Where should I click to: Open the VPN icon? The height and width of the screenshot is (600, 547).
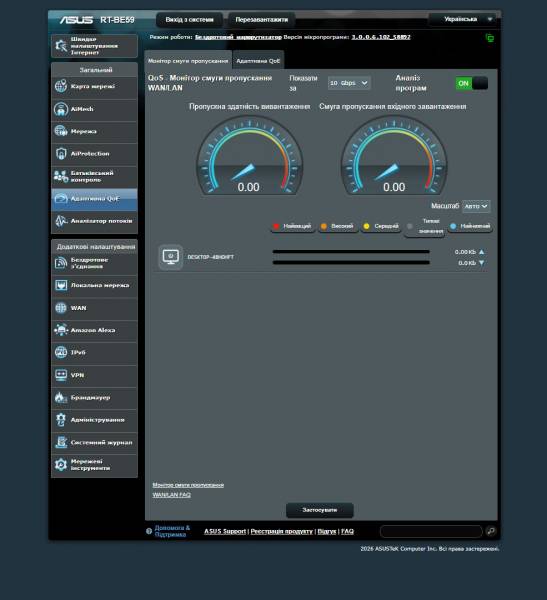(x=61, y=375)
